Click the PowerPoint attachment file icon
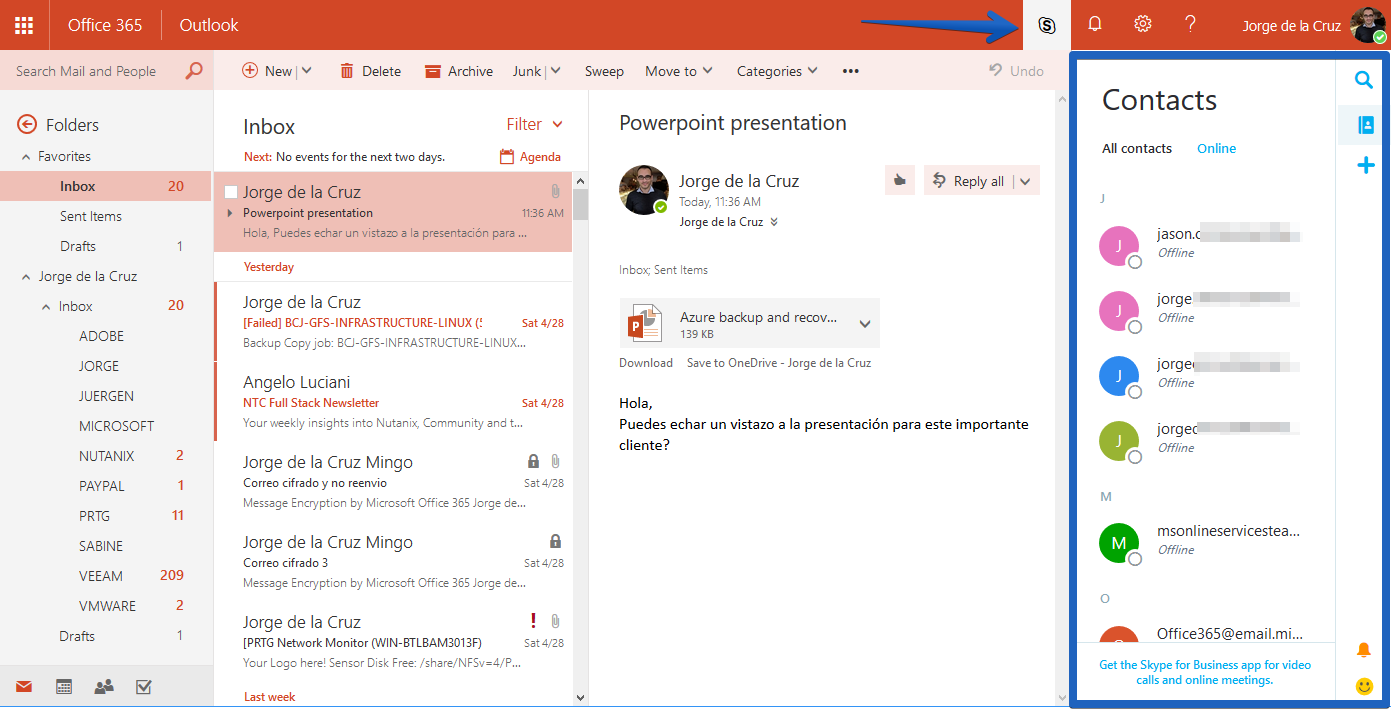 click(x=645, y=324)
